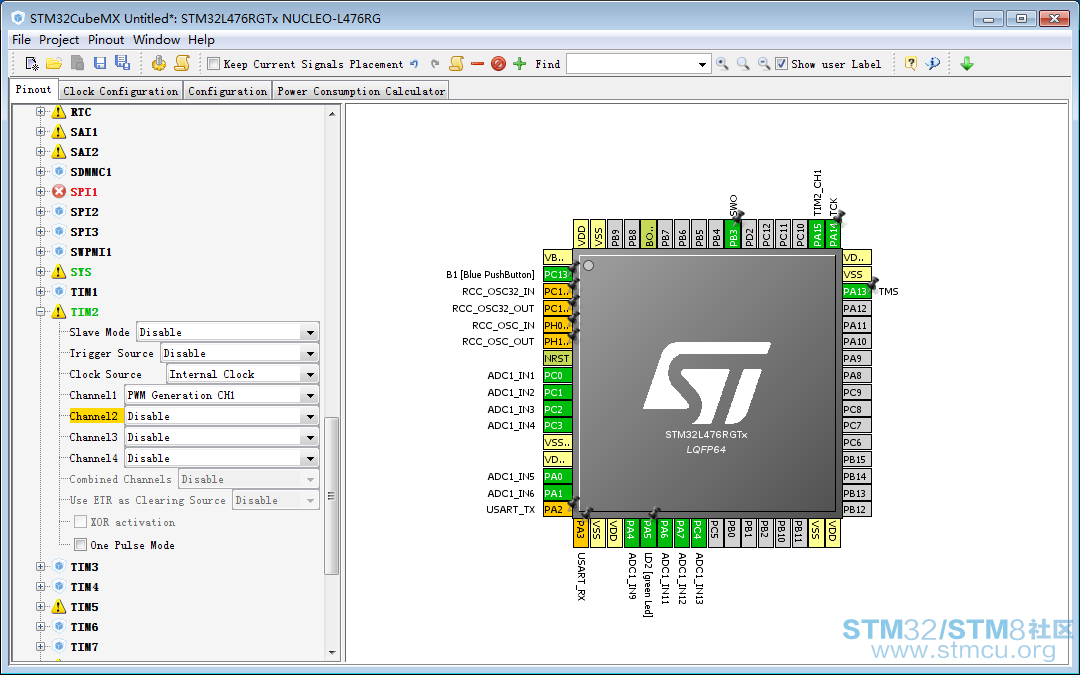The image size is (1080, 675).
Task: Enable the One Pulse Mode checkbox
Action: coord(81,544)
